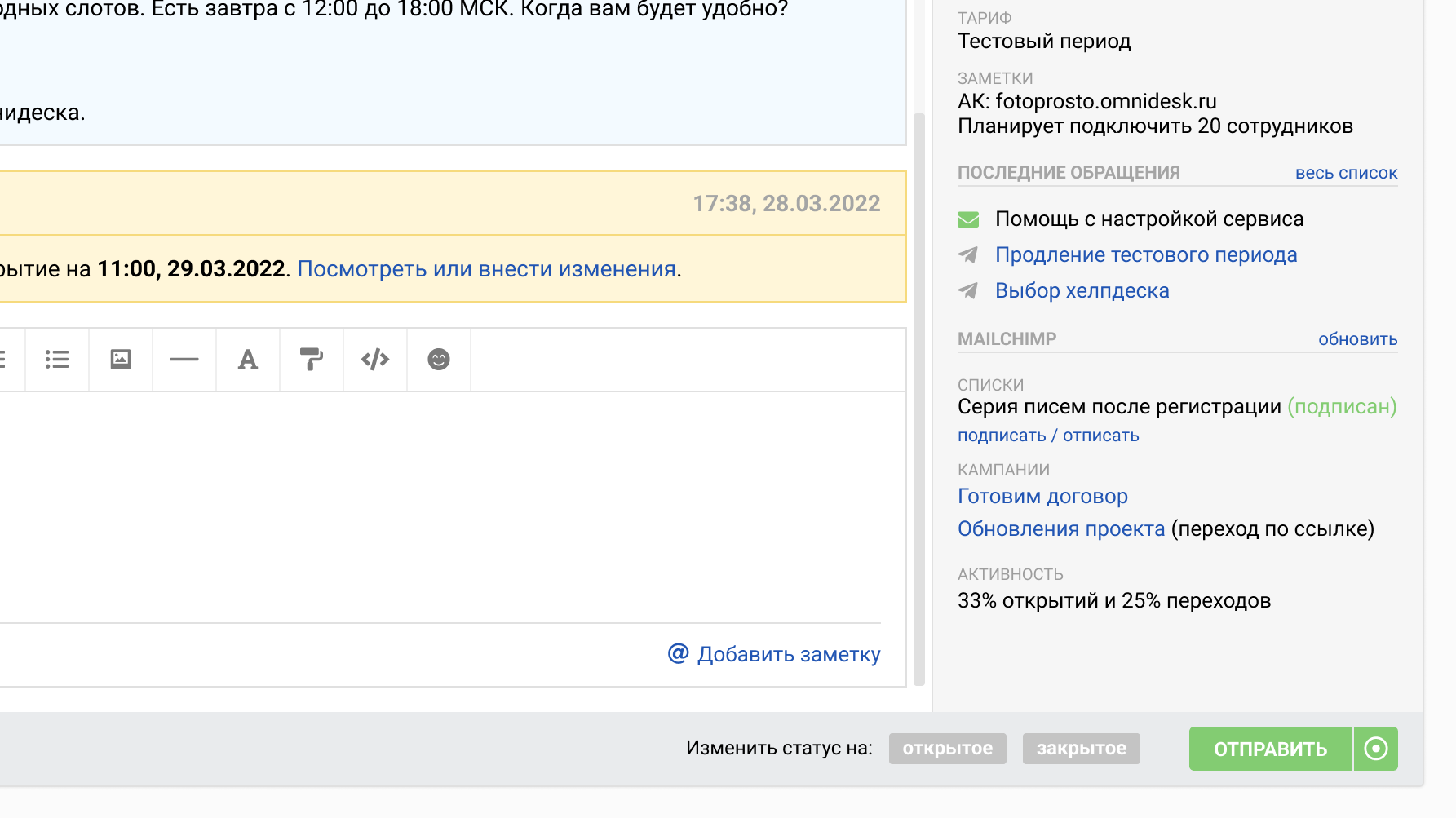Click the insert image icon
The image size is (1456, 818).
[120, 359]
